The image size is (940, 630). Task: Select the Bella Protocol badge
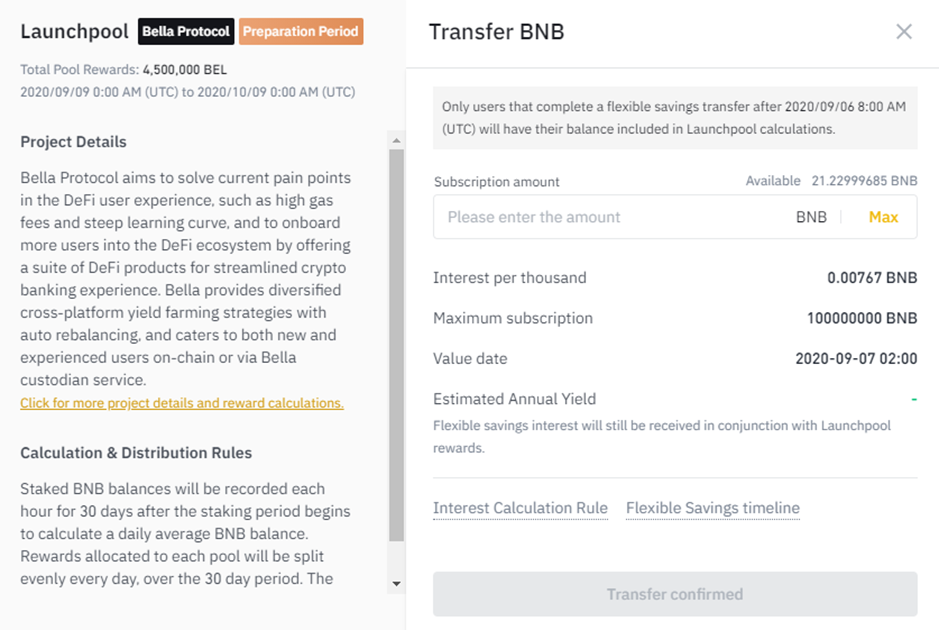[x=186, y=32]
